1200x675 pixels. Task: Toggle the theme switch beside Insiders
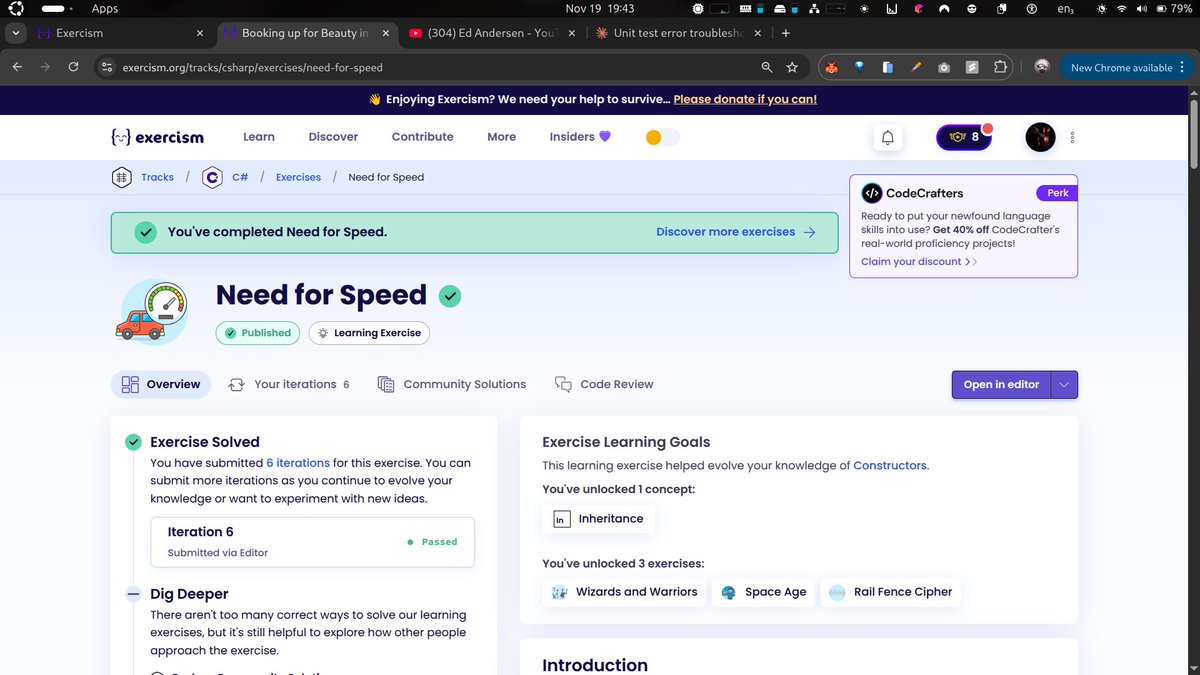tap(661, 137)
